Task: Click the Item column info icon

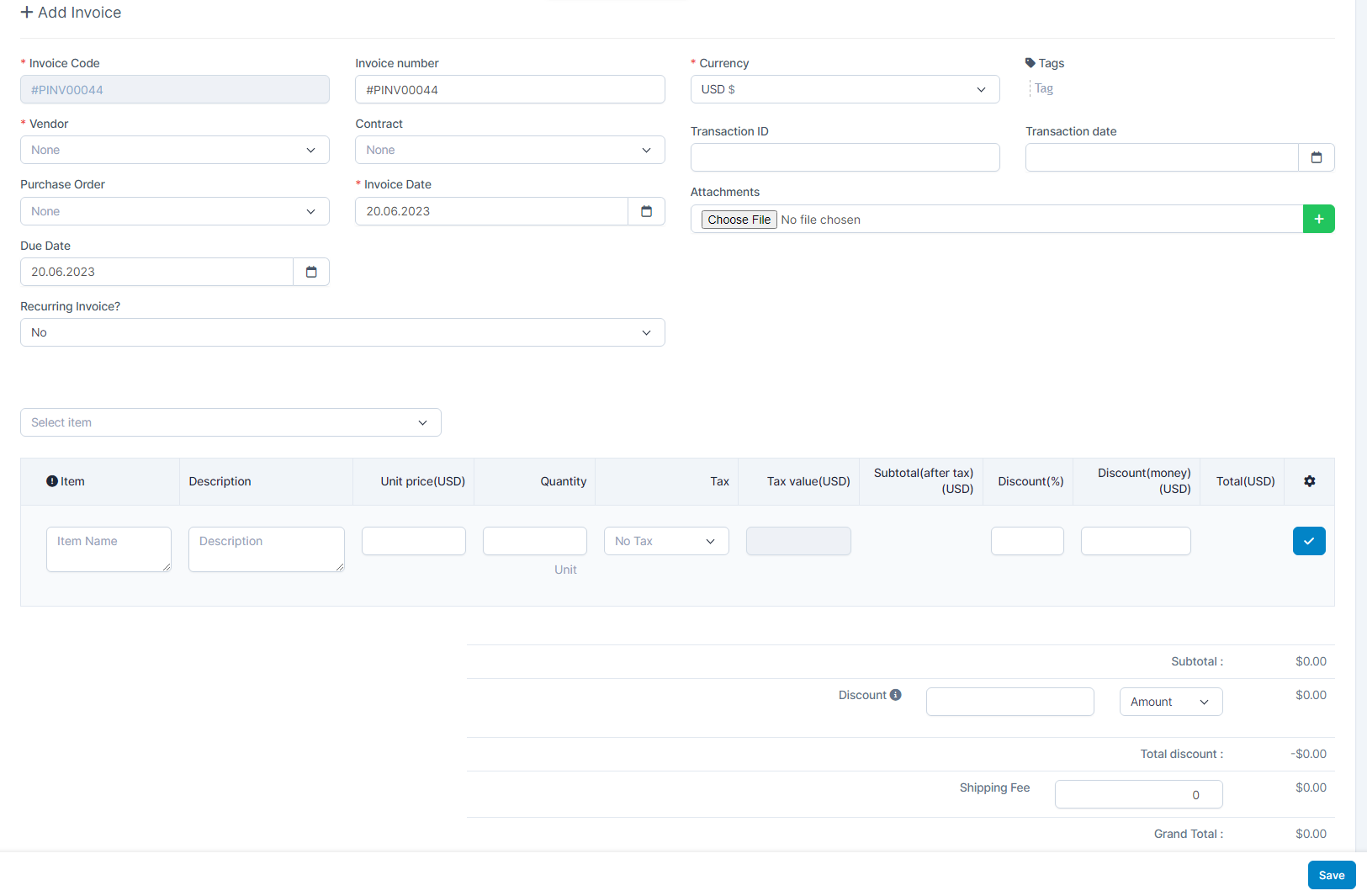Action: pos(52,481)
